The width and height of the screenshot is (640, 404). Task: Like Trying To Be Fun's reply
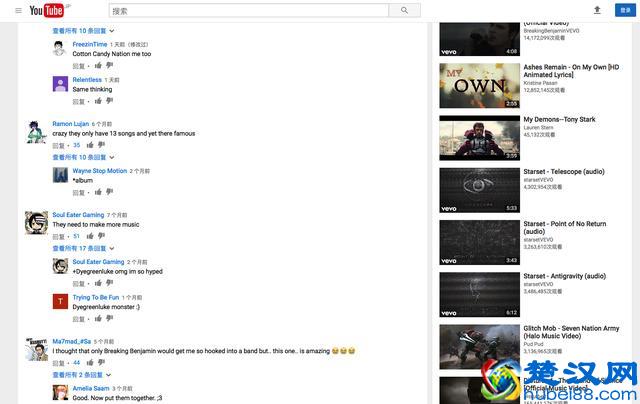pos(98,318)
